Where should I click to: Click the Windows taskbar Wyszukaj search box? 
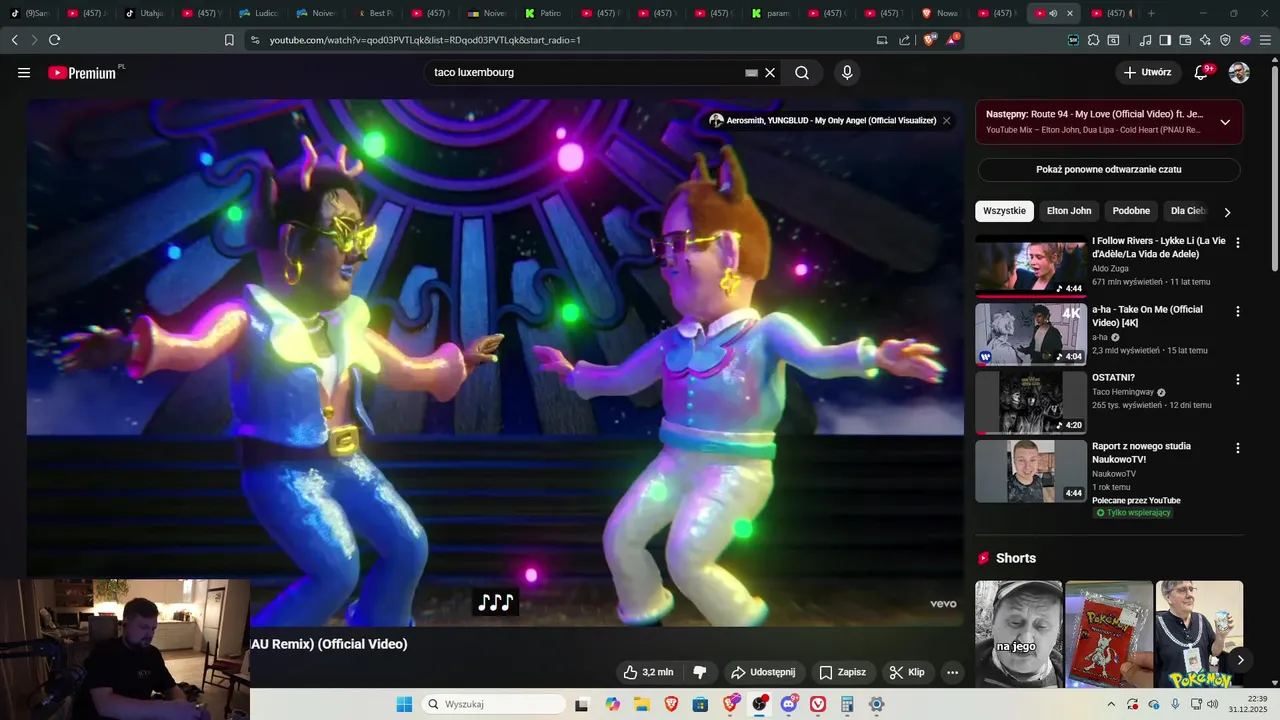coord(494,704)
